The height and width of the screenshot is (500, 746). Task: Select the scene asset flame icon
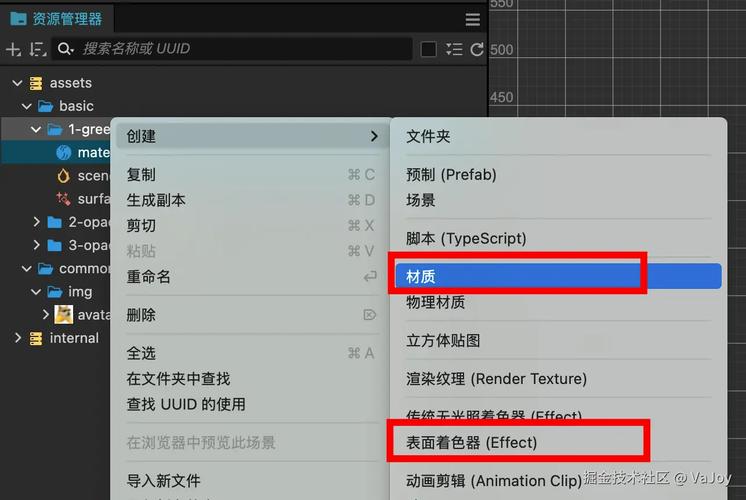click(64, 176)
